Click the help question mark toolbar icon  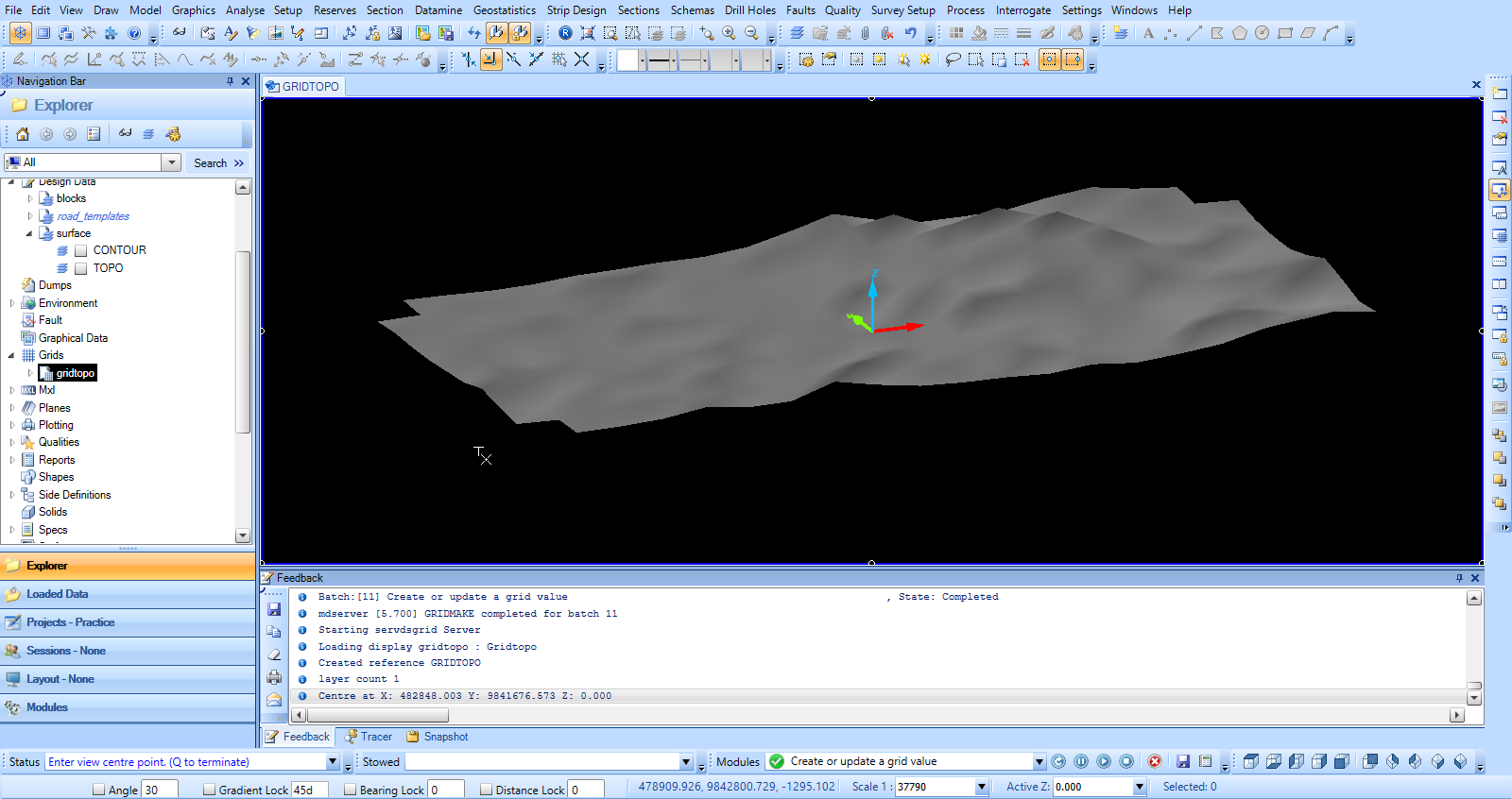coord(134,33)
